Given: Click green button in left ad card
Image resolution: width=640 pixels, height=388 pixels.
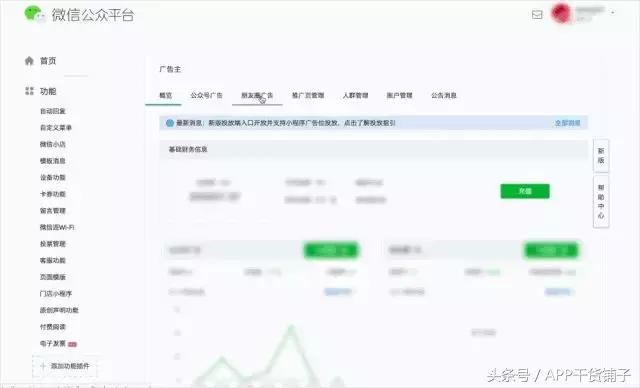Looking at the screenshot, I should (331, 250).
